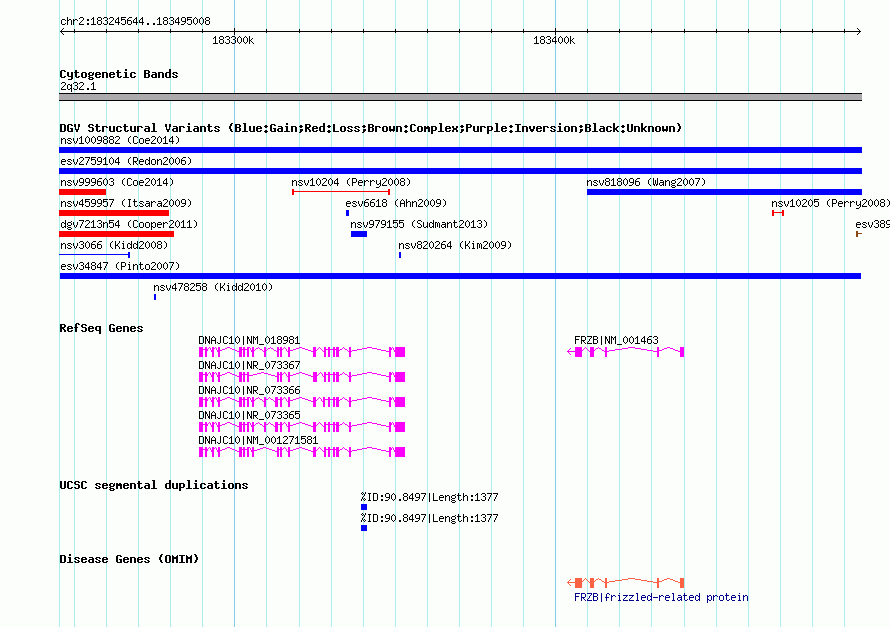Select the Cytogenetic Bands track title
890x627 pixels.
pos(119,74)
